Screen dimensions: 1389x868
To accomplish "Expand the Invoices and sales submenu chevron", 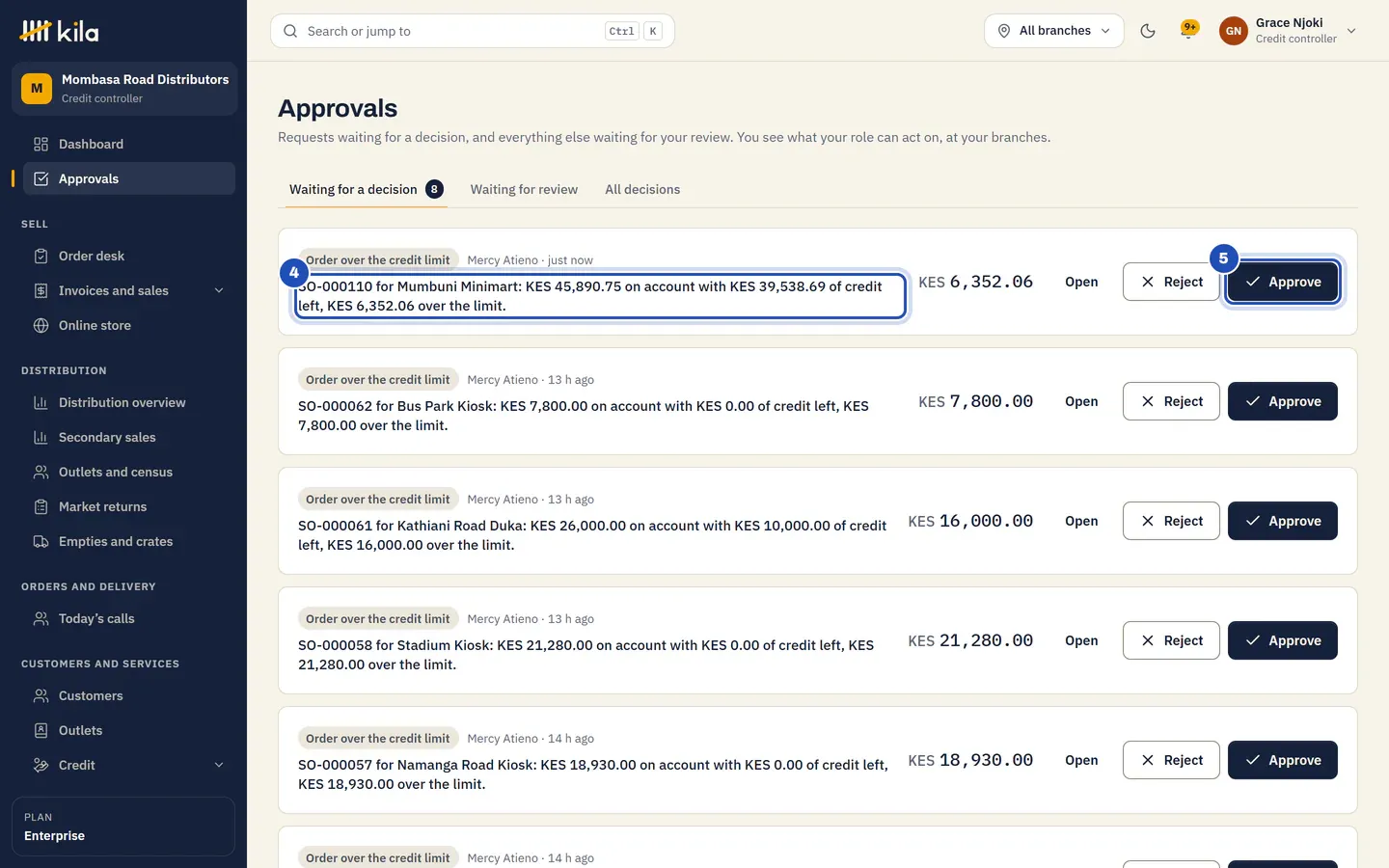I will pos(219,291).
